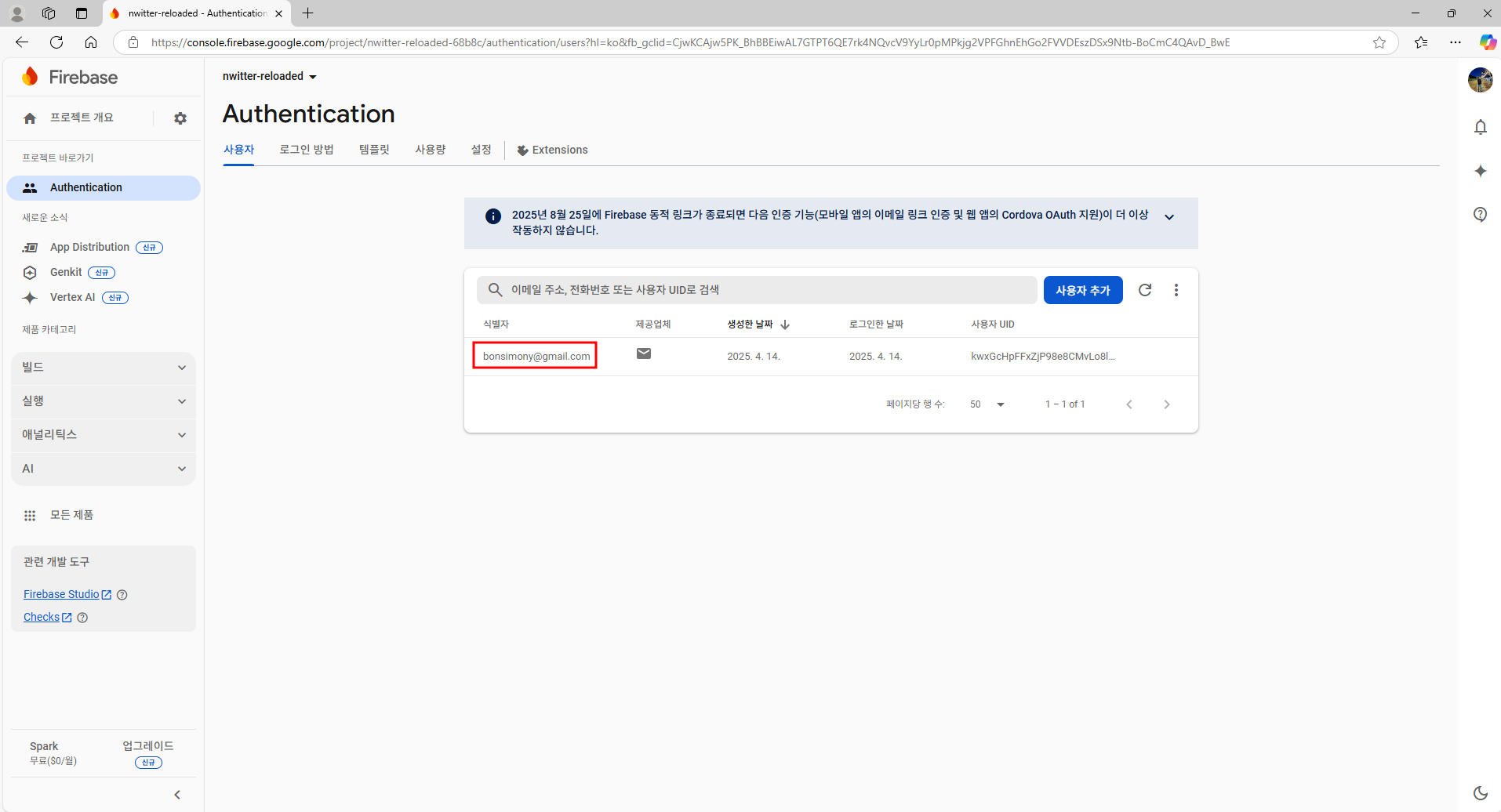Click the address bar URL
The width and height of the screenshot is (1501, 812).
coord(690,42)
